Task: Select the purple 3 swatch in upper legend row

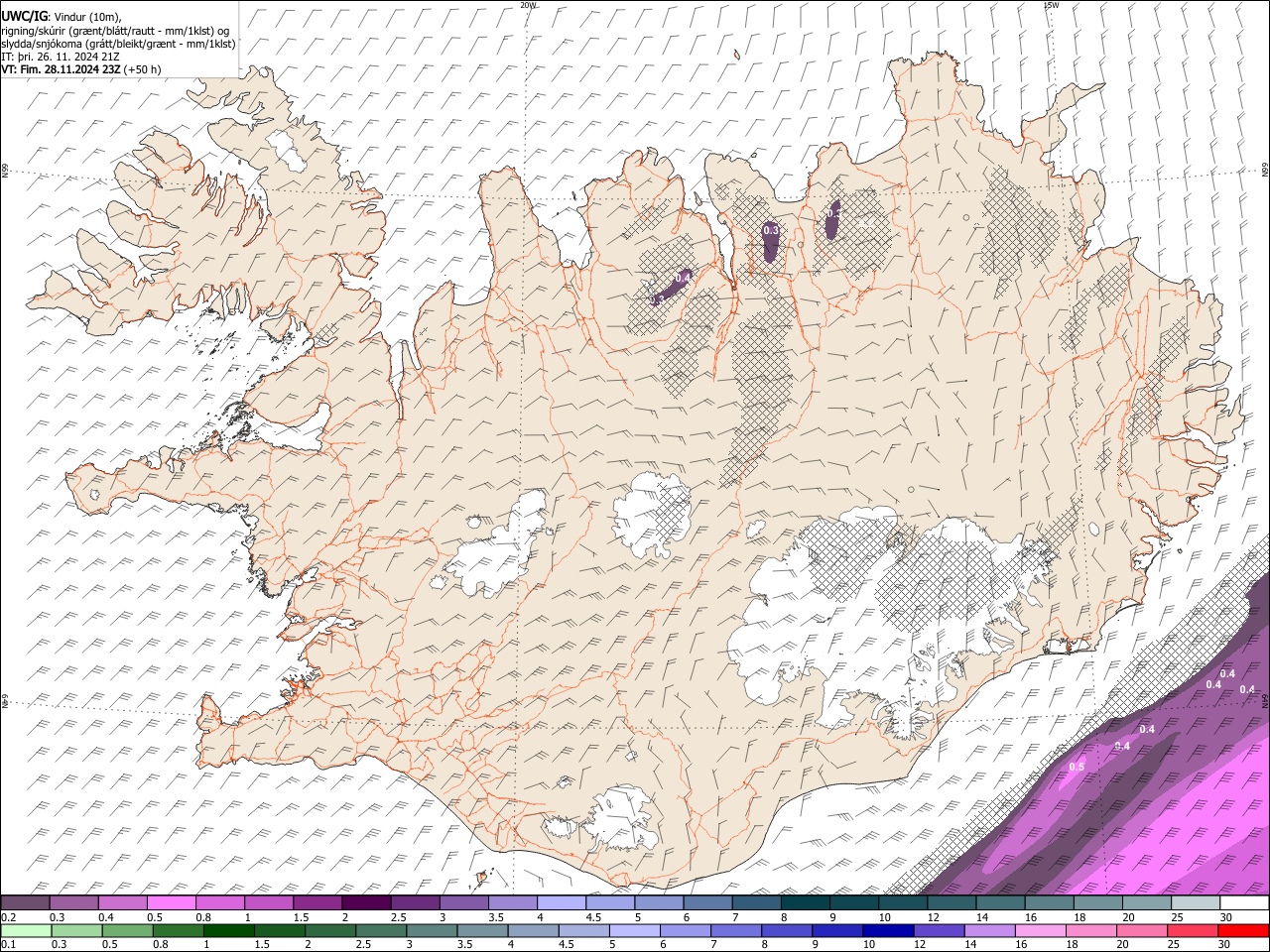Action: point(464,903)
